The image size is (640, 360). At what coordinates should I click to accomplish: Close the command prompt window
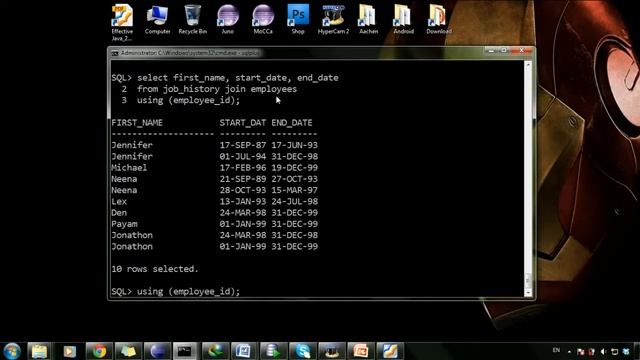(x=522, y=51)
